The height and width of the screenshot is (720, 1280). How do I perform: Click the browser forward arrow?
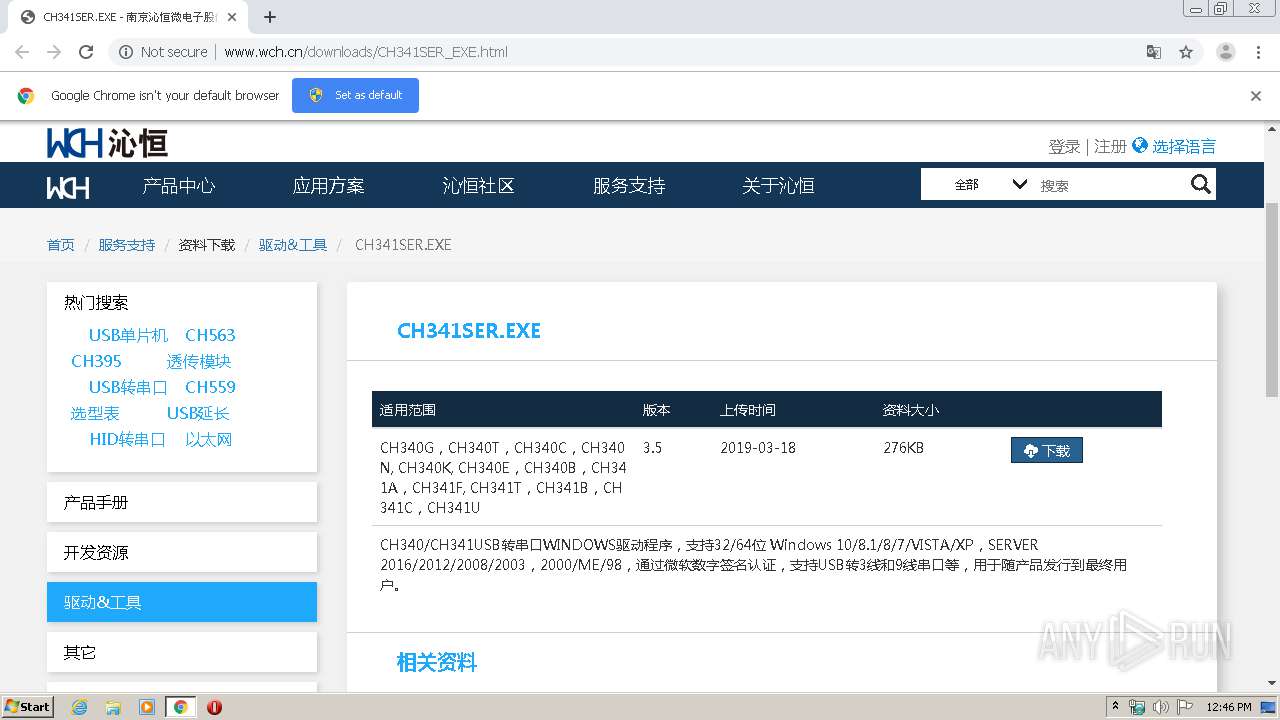click(x=54, y=52)
